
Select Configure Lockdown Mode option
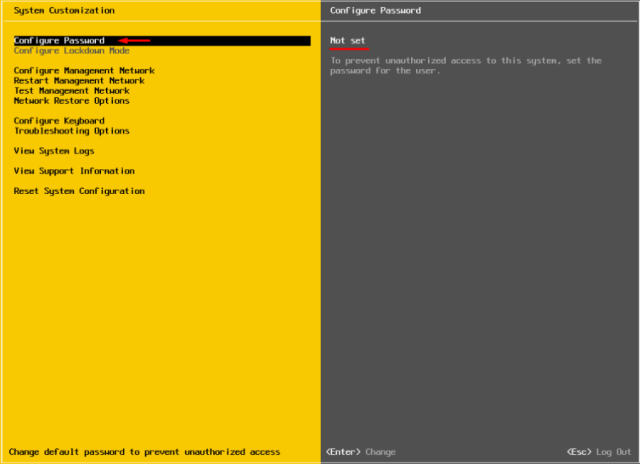point(71,50)
